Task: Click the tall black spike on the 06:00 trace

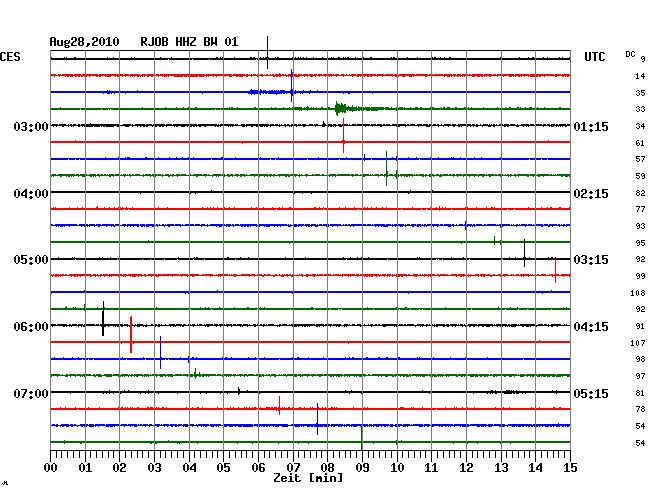Action: pyautogui.click(x=103, y=318)
